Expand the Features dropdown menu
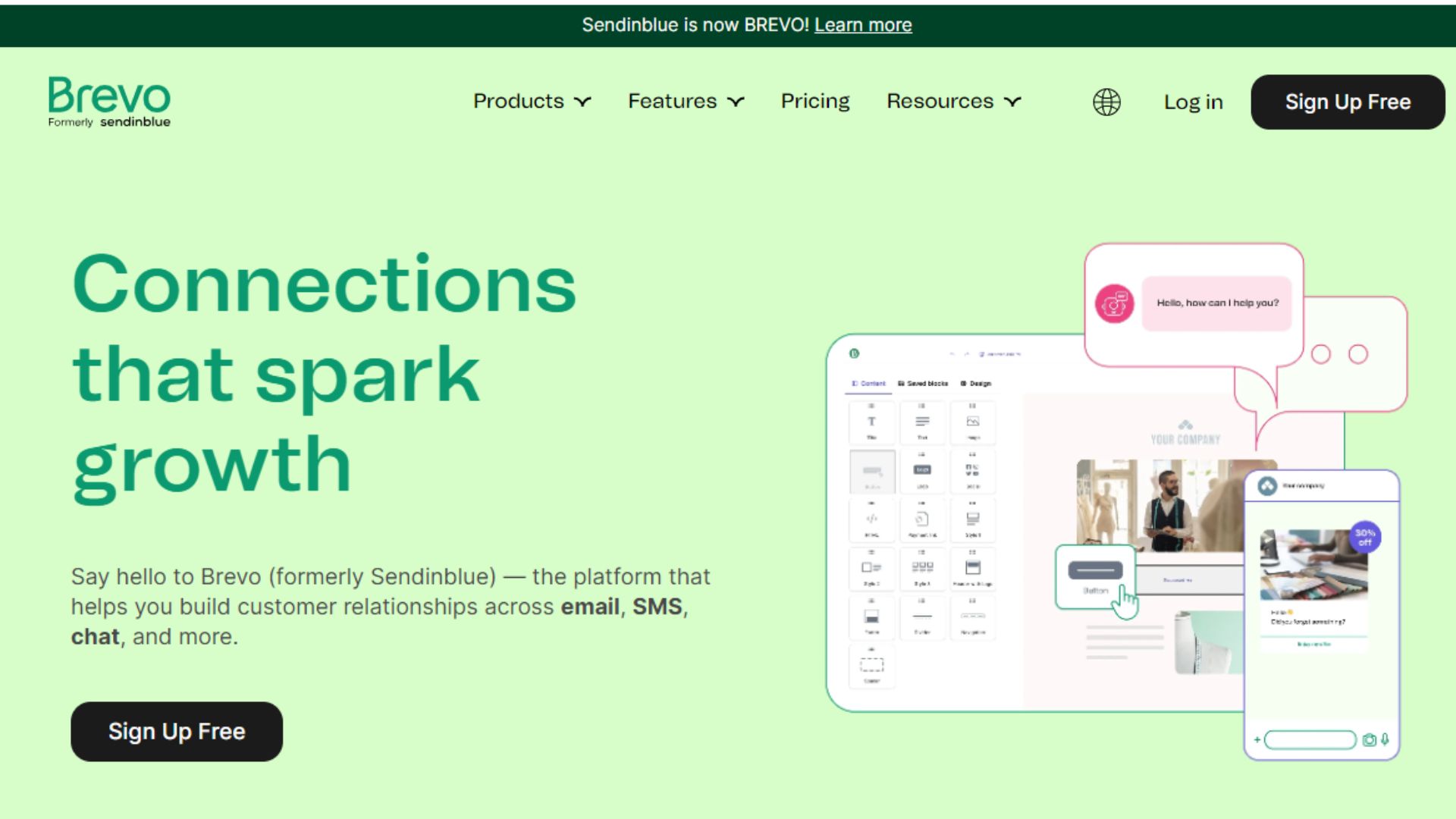The width and height of the screenshot is (1456, 819). point(686,102)
